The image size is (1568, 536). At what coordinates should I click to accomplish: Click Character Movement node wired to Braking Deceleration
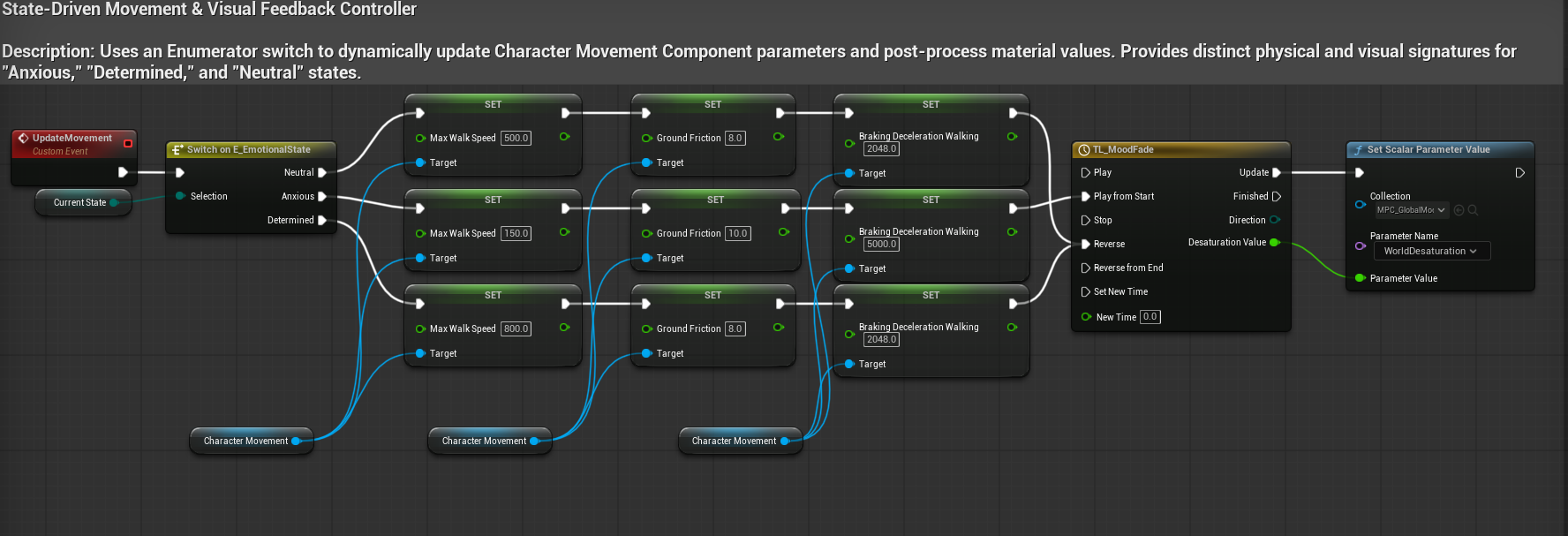coord(740,441)
